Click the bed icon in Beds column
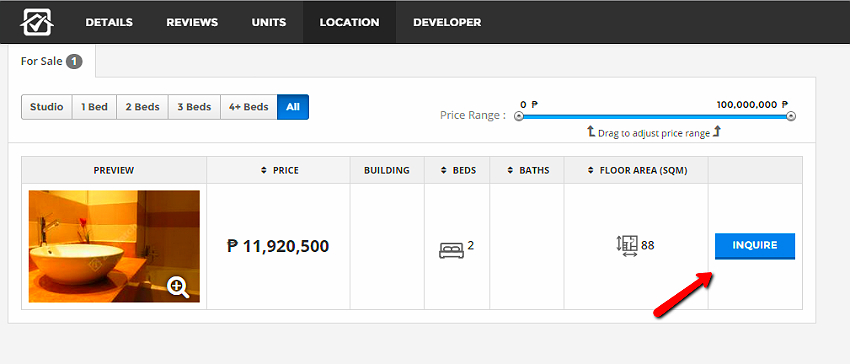The image size is (850, 364). [x=451, y=250]
